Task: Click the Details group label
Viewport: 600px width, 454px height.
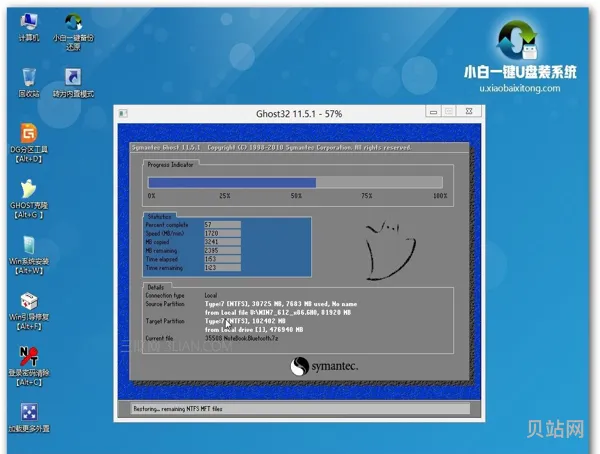Action: [x=156, y=287]
